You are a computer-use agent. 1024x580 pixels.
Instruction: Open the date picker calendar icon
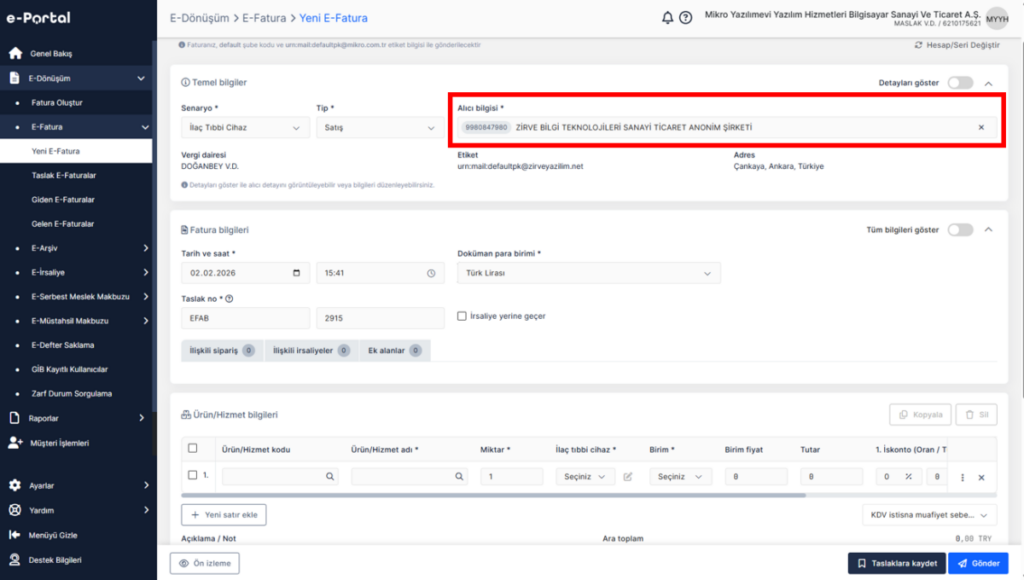click(x=296, y=273)
